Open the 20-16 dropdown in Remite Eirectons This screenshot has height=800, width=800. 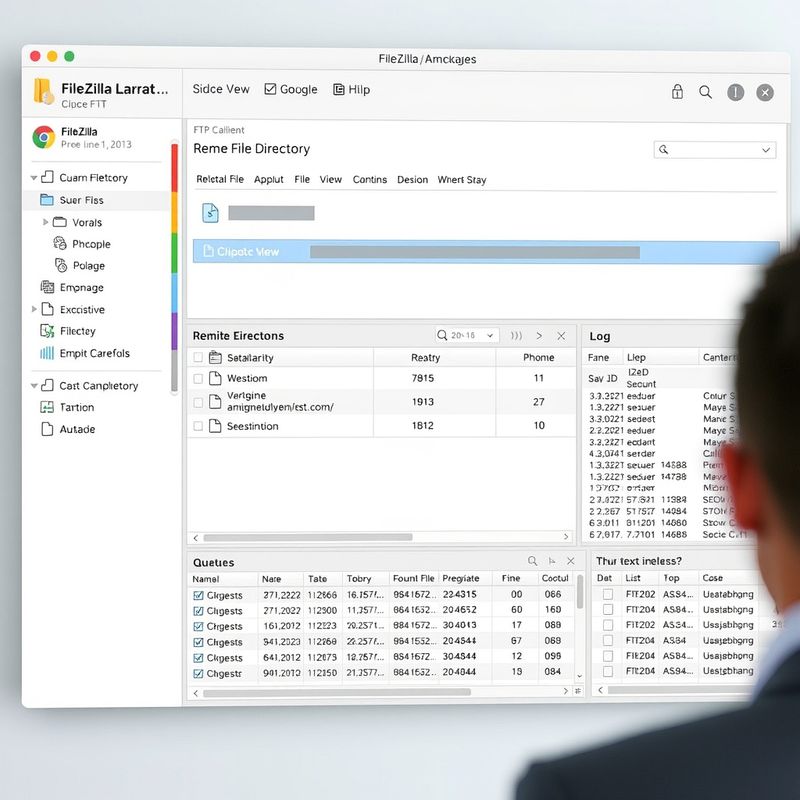click(490, 336)
